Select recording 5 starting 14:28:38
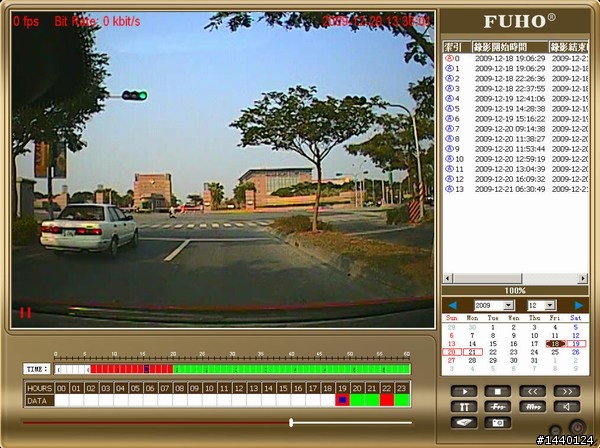The height and width of the screenshot is (448, 600). pyautogui.click(x=516, y=109)
